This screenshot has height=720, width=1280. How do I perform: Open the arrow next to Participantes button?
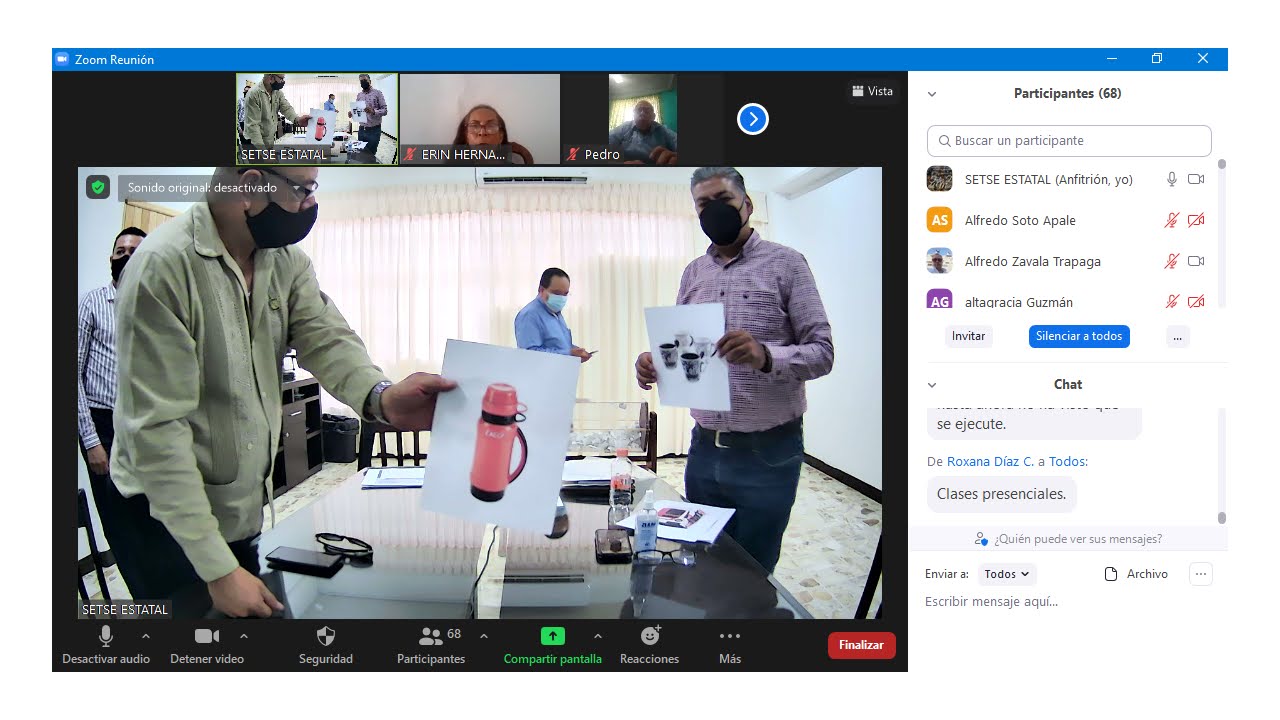tap(484, 636)
